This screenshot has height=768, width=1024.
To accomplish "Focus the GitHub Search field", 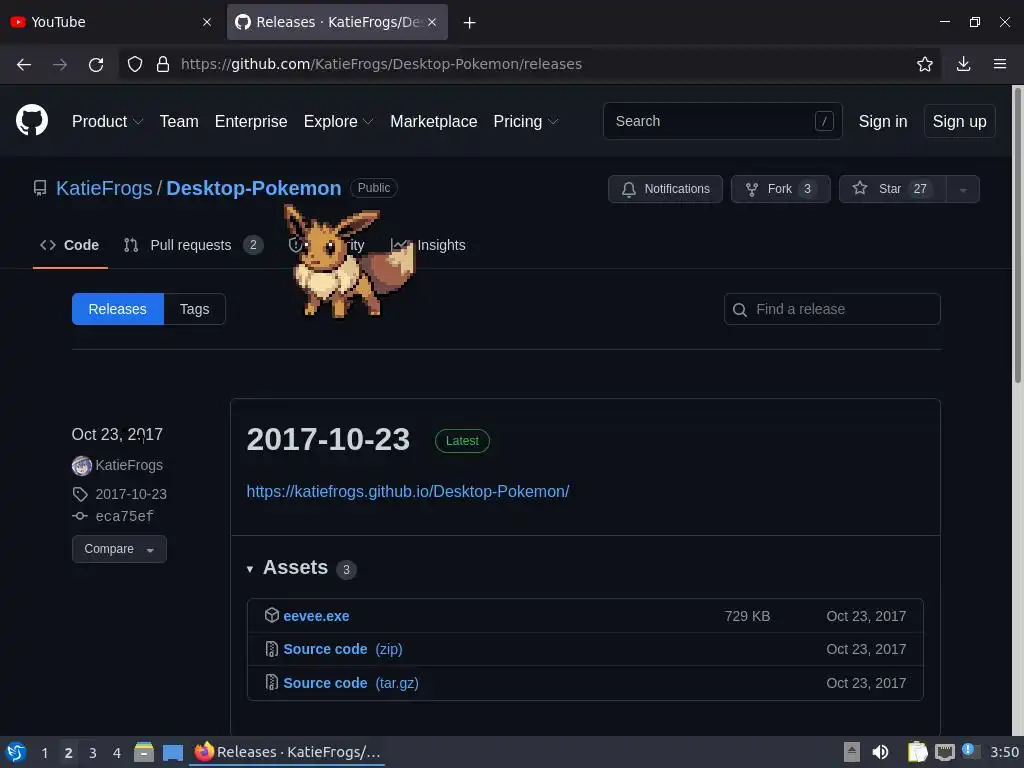I will click(x=722, y=121).
